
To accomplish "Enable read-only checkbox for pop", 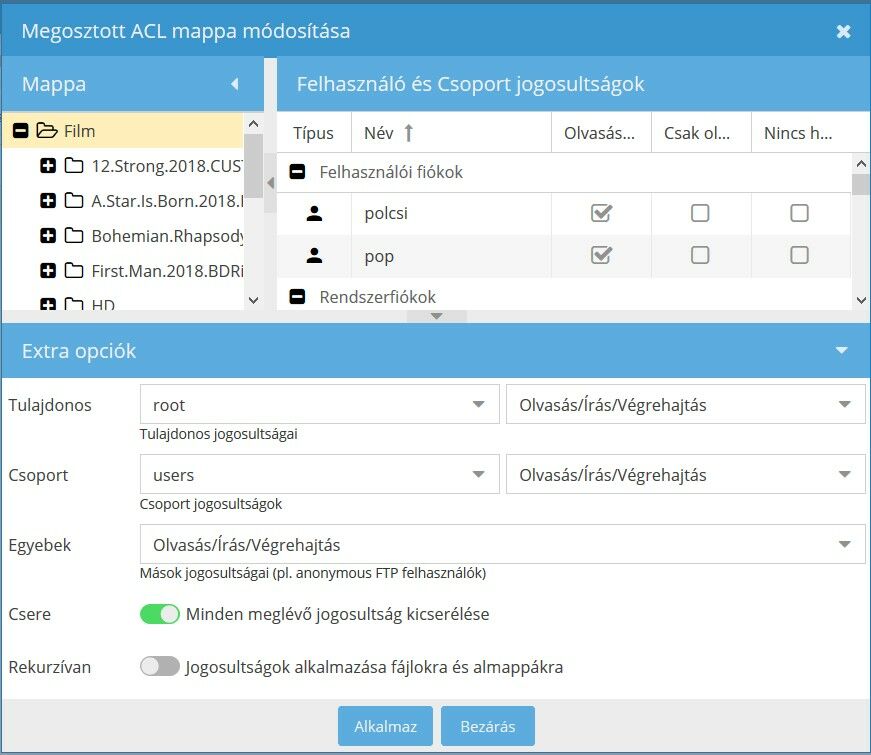I will click(700, 256).
